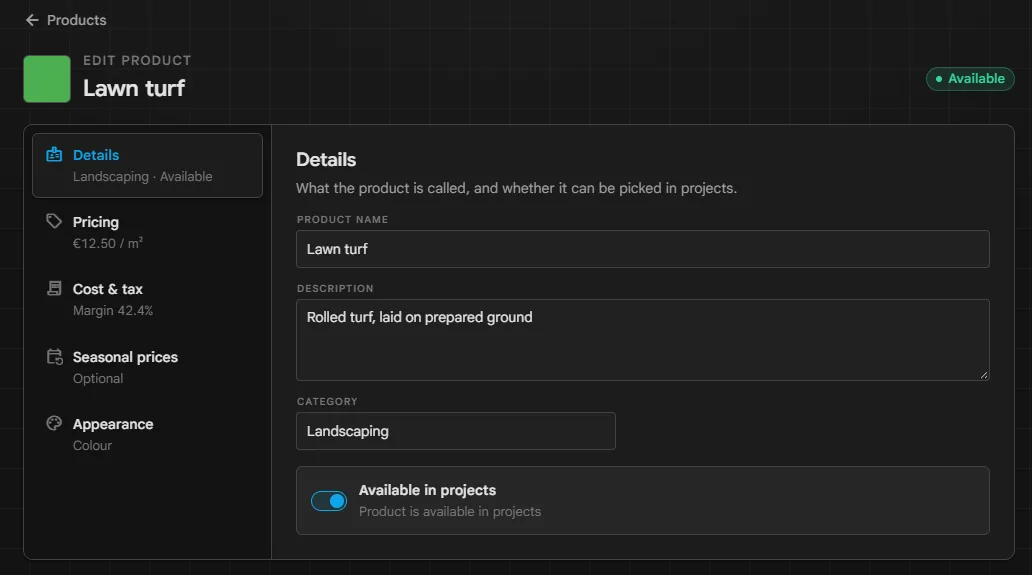Click the back arrow icon
Image resolution: width=1032 pixels, height=575 pixels.
(32, 20)
